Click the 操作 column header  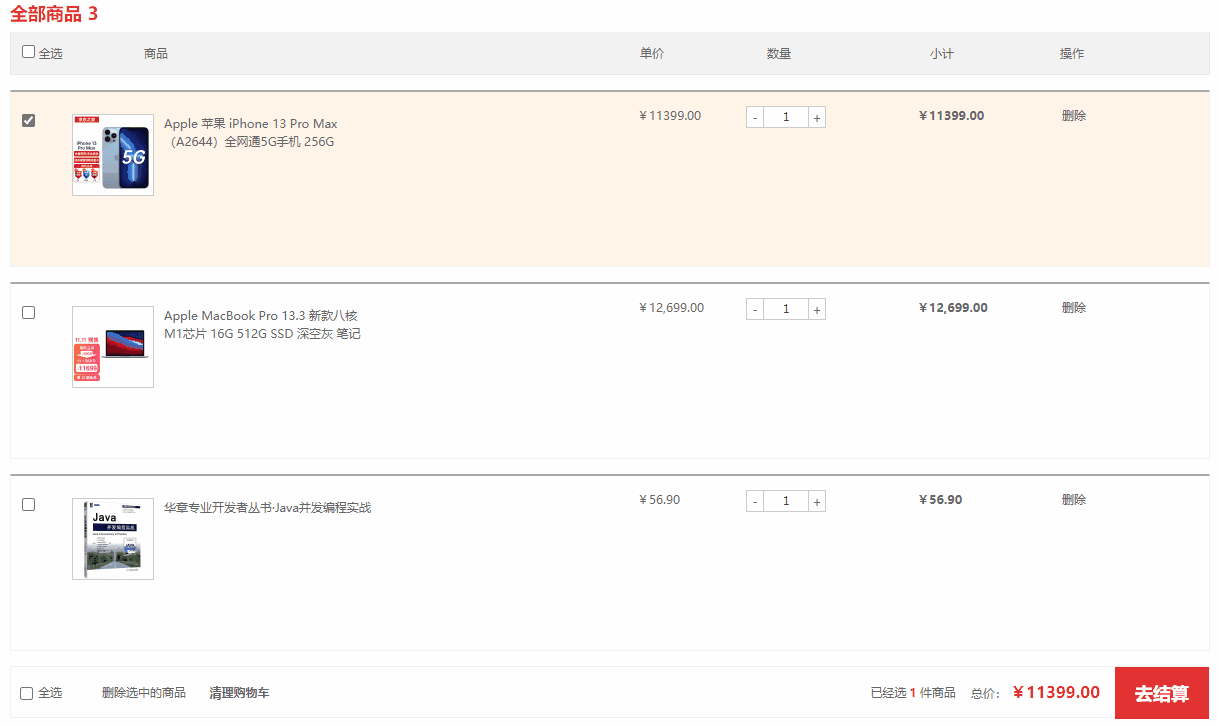[x=1072, y=53]
